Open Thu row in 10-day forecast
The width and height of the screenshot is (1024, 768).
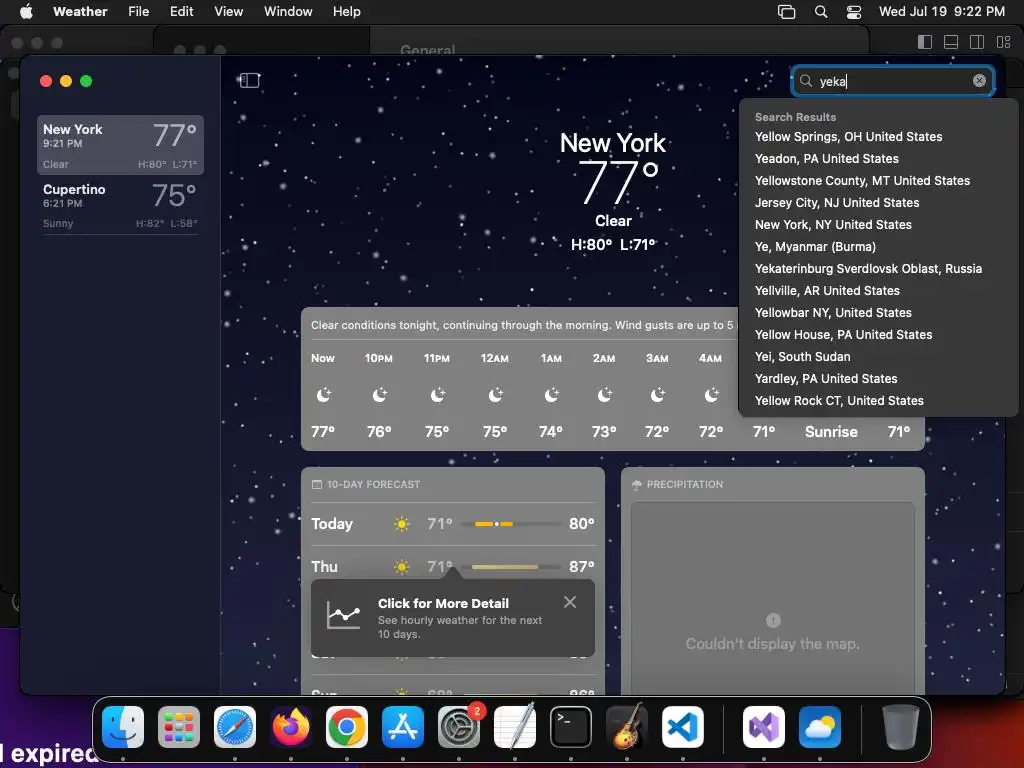(453, 566)
